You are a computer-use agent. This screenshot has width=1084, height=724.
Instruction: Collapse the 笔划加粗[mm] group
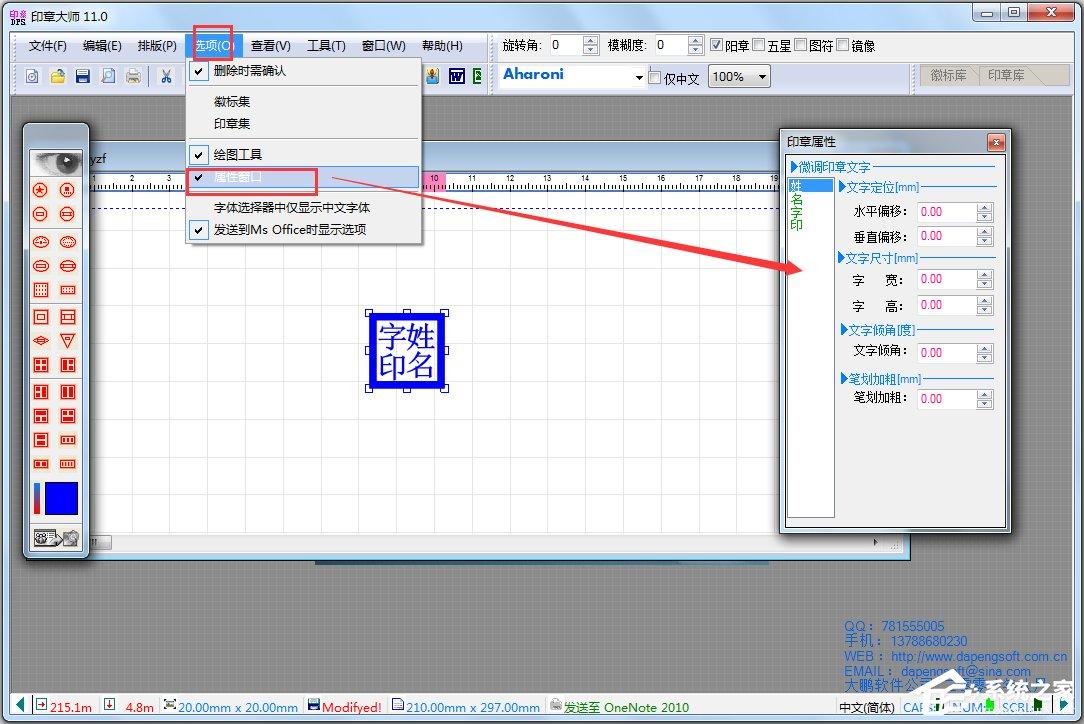point(843,378)
